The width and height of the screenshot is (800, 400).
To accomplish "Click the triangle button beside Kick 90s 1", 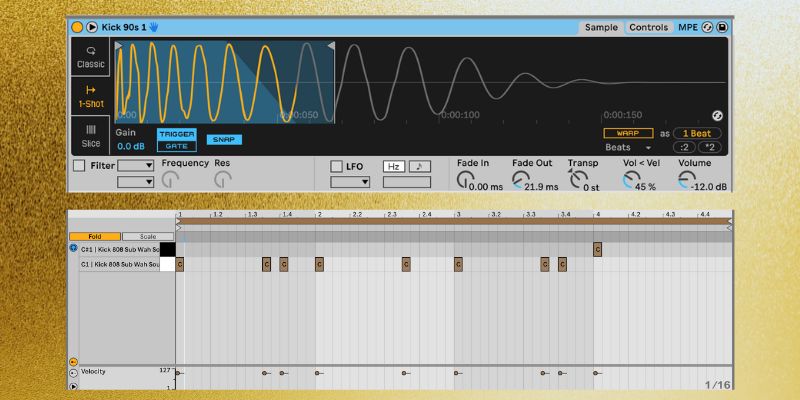I will (x=92, y=27).
